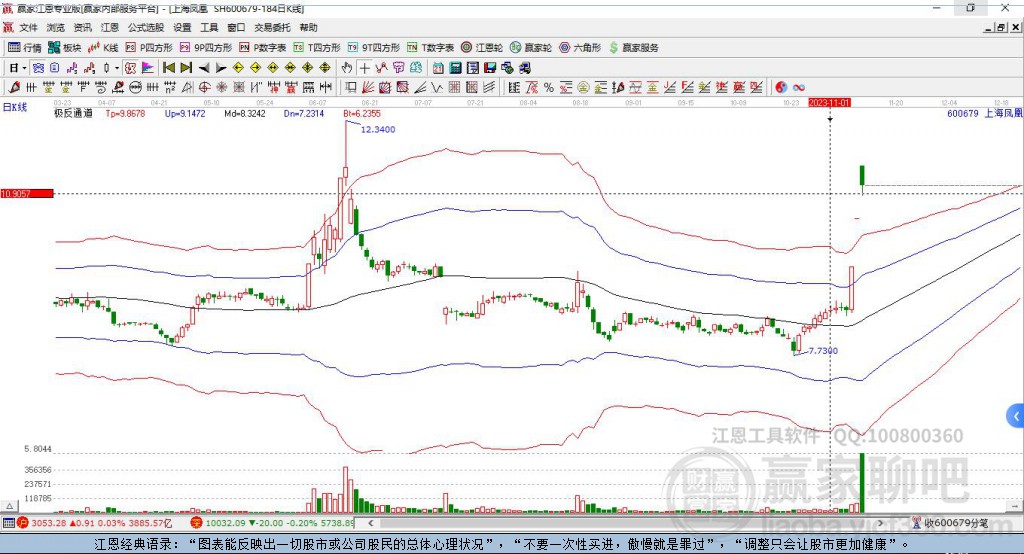The image size is (1024, 554).
Task: Click the red-blue yin-yang icon
Action: coord(781,88)
